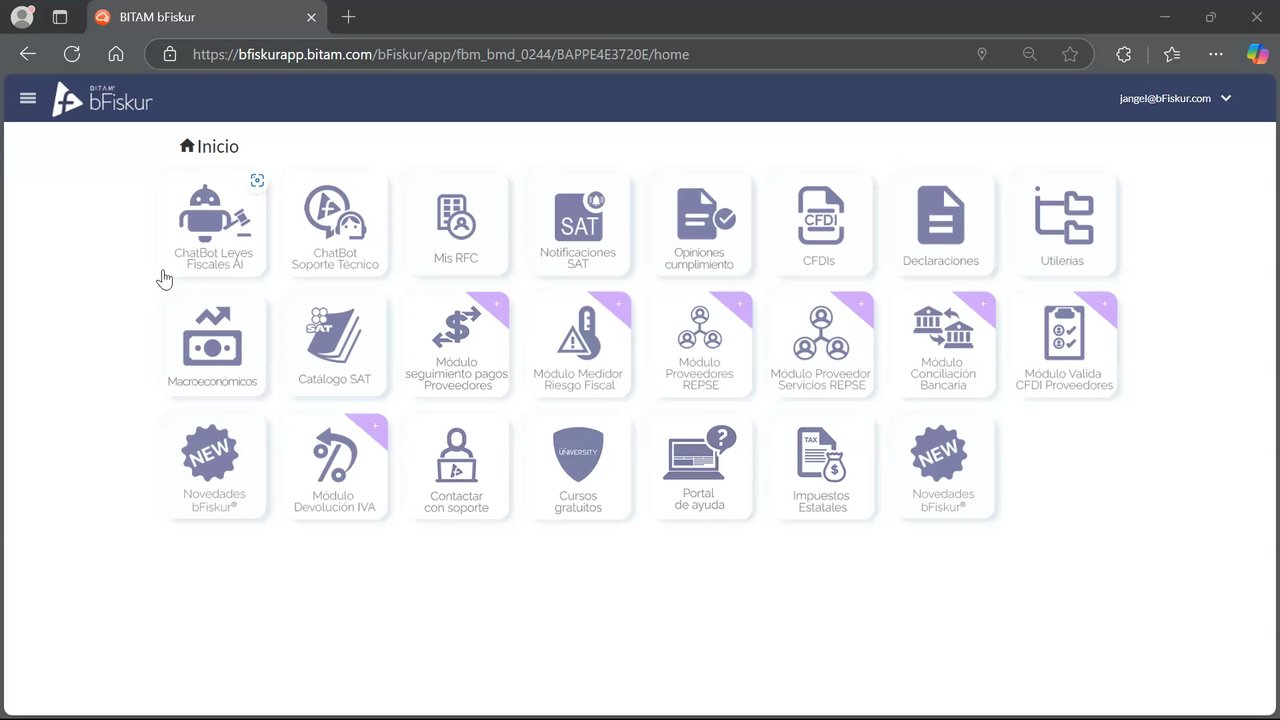Select the BITAM bFiskur browser tab
The image size is (1280, 720).
tap(205, 17)
